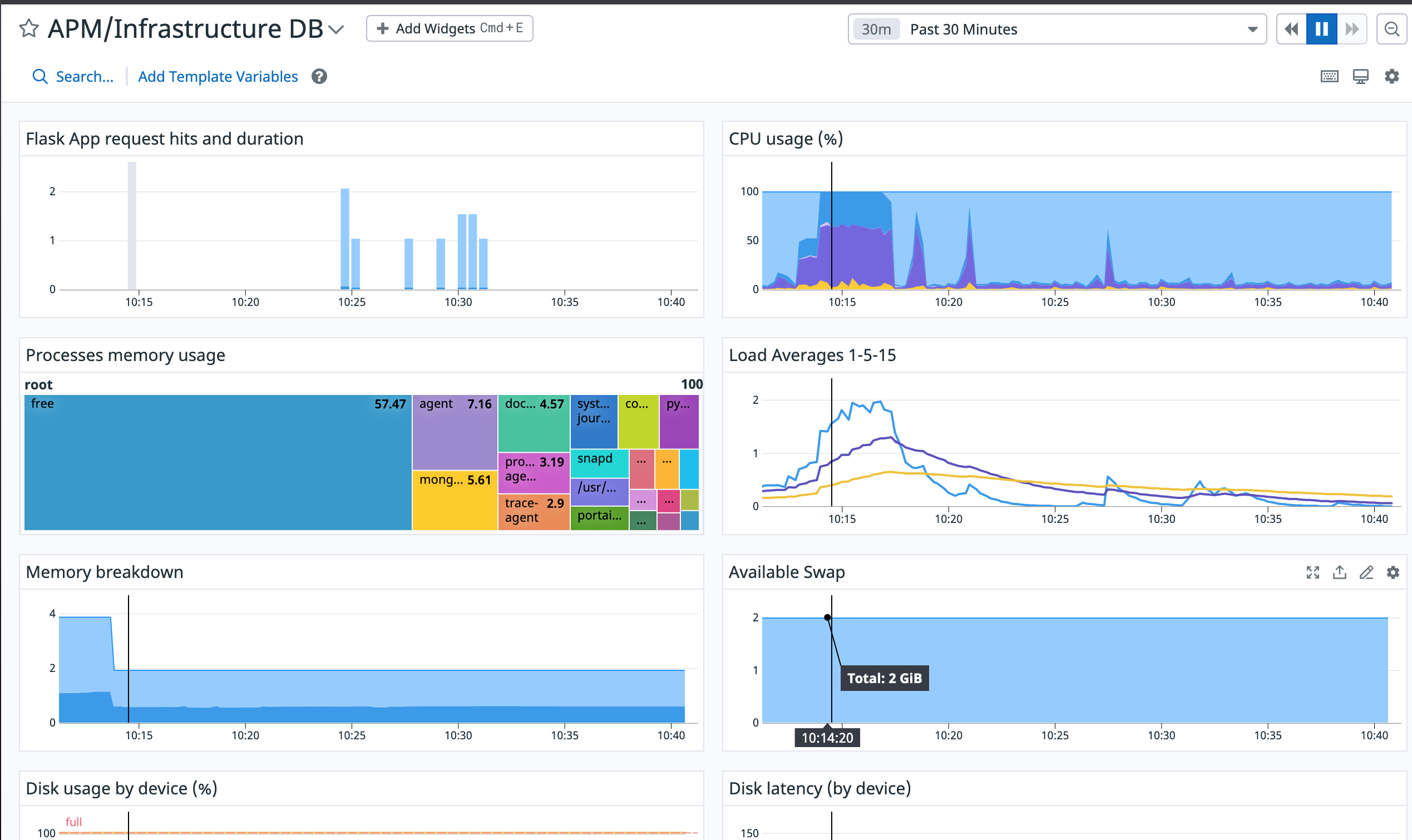Open the template variables help icon
Screen dimensions: 1412x840
[319, 76]
